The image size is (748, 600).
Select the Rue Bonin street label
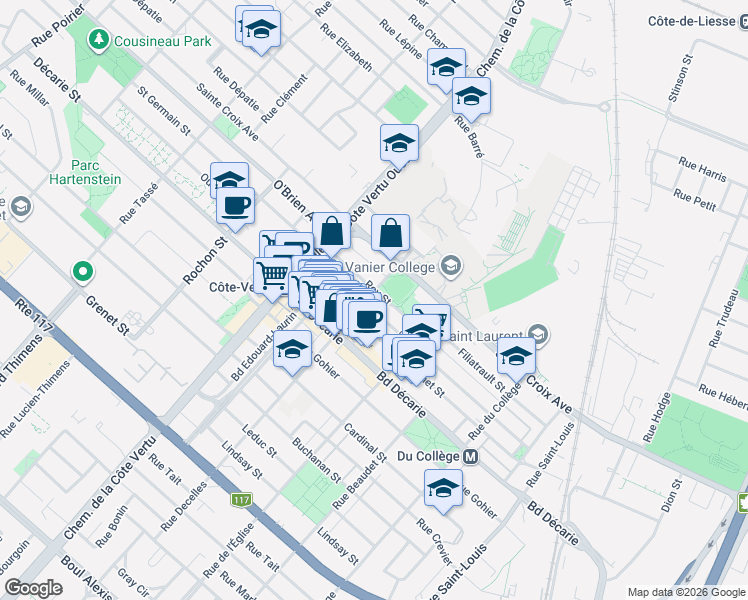(x=112, y=527)
